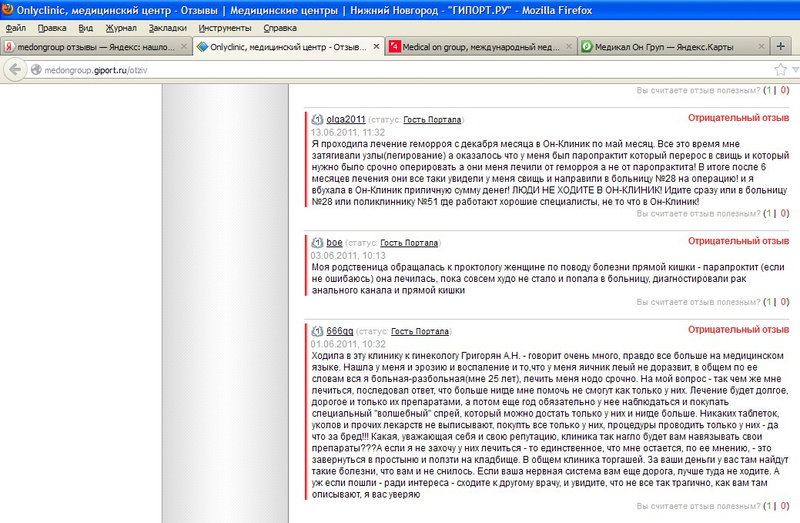Viewport: 800px width, 523px height.
Task: Click date 03.06.2011, 10:13
Action: [348, 255]
